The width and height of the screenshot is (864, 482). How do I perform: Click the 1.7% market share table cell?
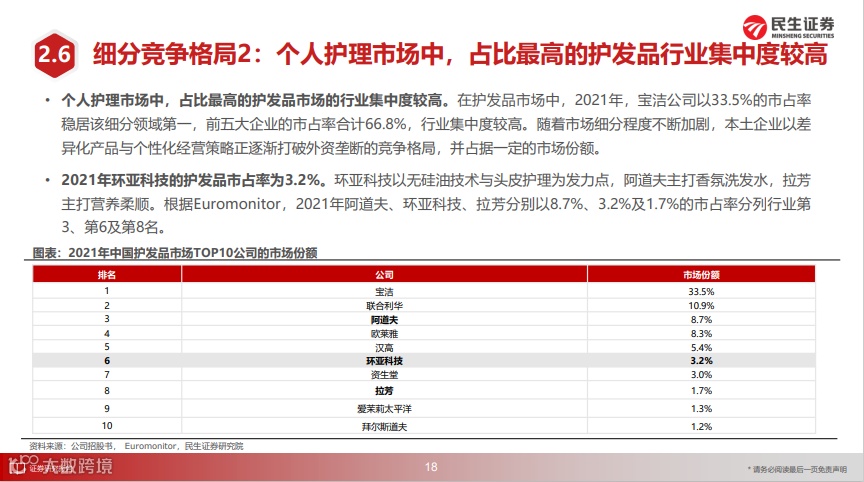tap(701, 391)
